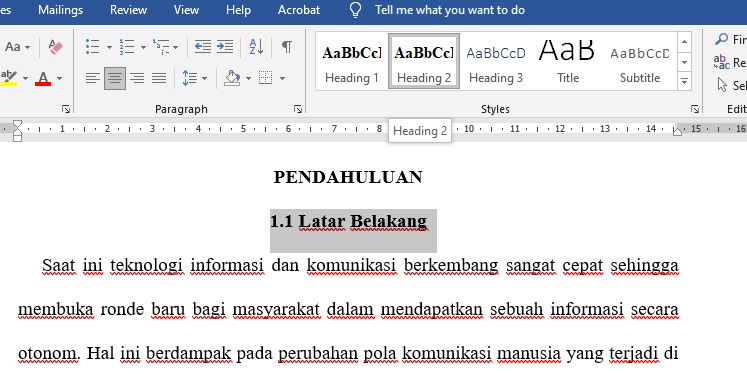Image resolution: width=747 pixels, height=374 pixels.
Task: Toggle Center alignment button
Action: coord(115,78)
